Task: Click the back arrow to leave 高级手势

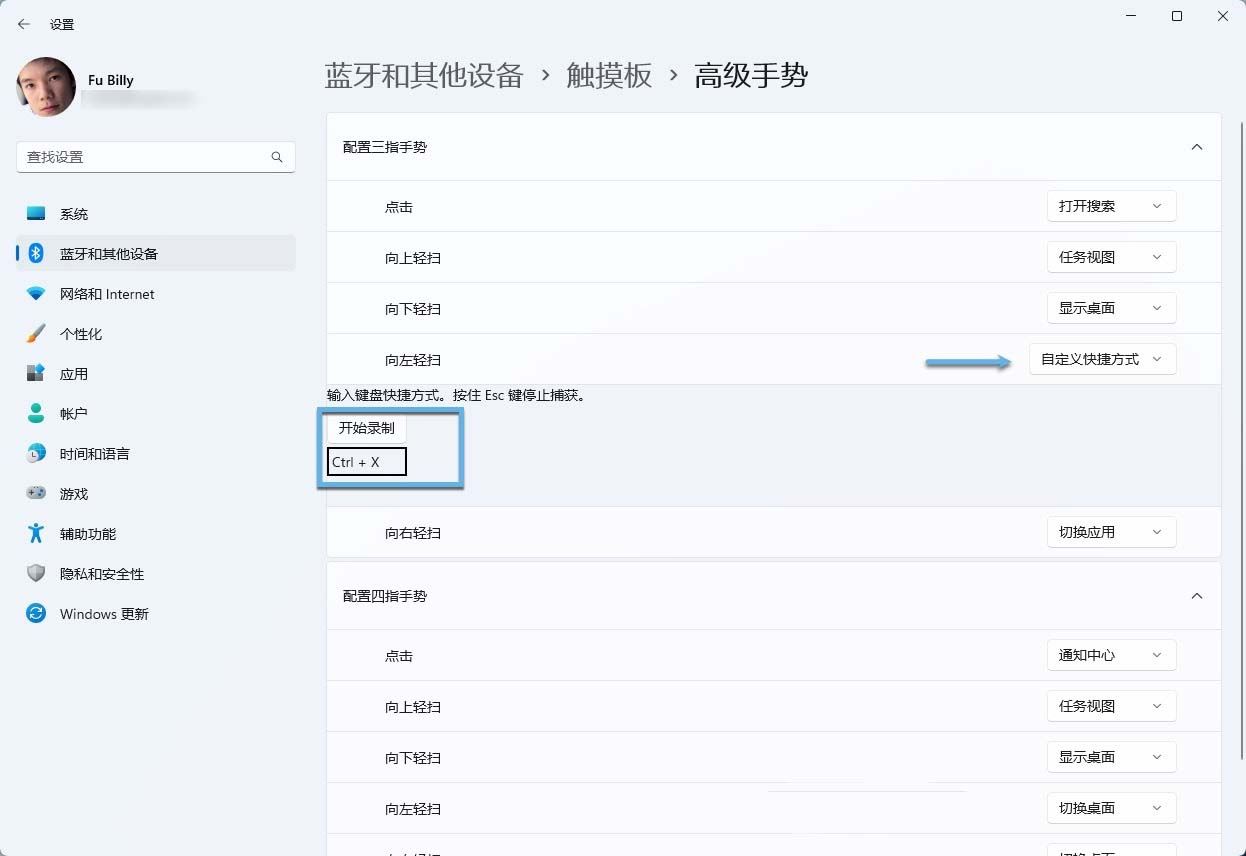Action: point(23,24)
